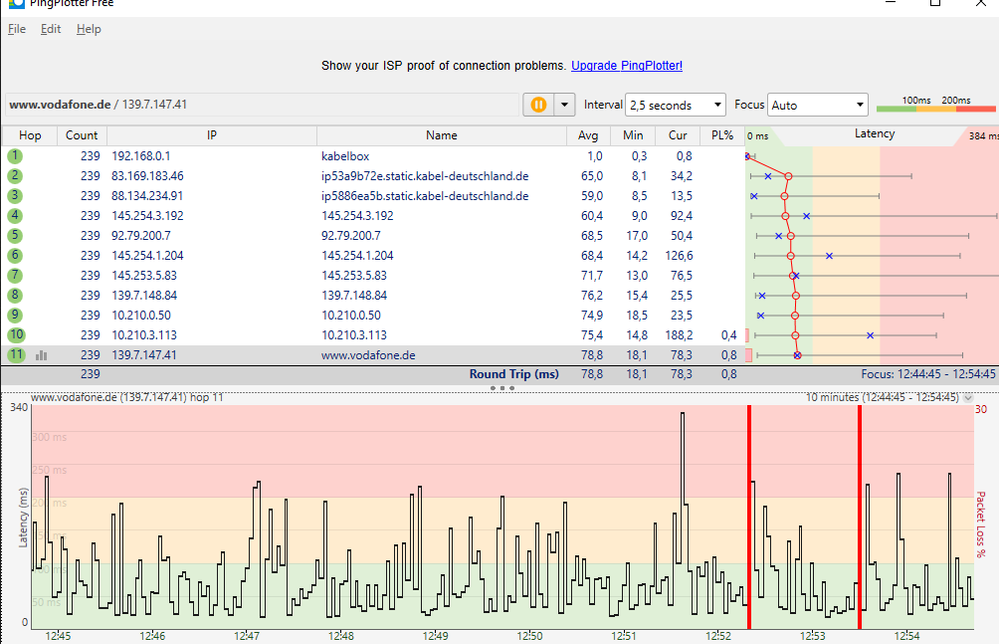Select the www.vodafone.de name in hop 11

tap(368, 355)
